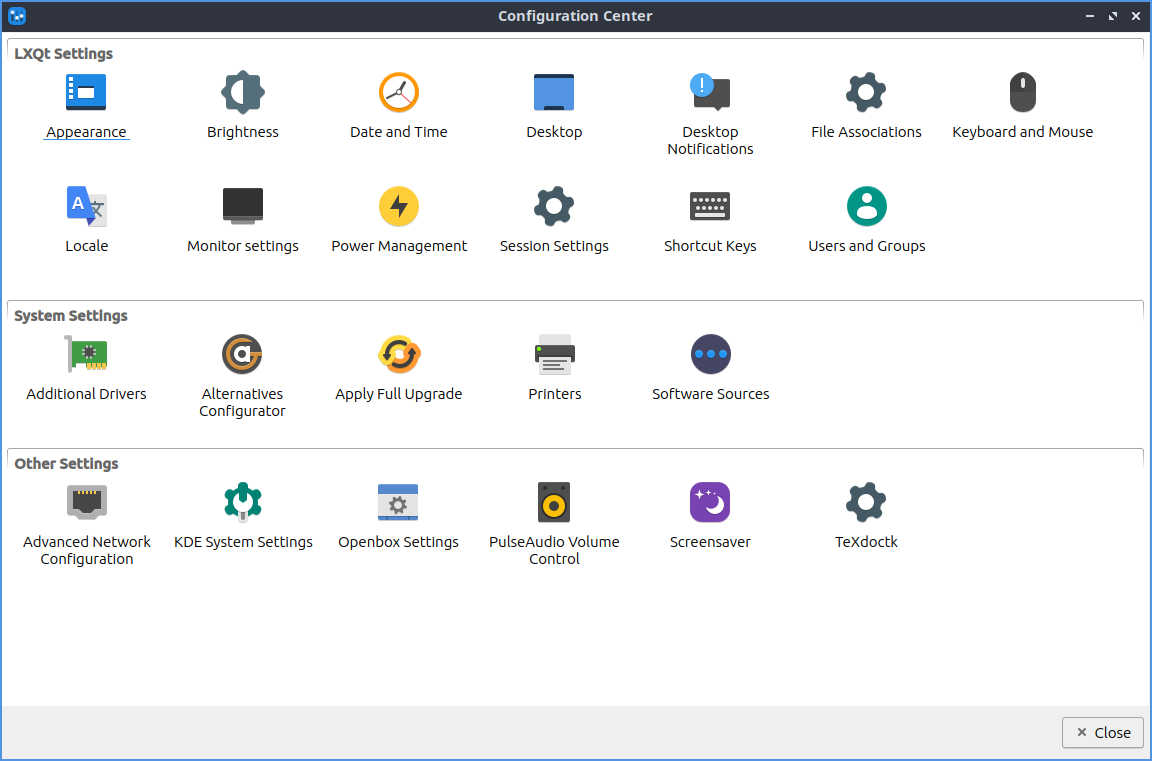Launch Additional Drivers tool

point(86,355)
